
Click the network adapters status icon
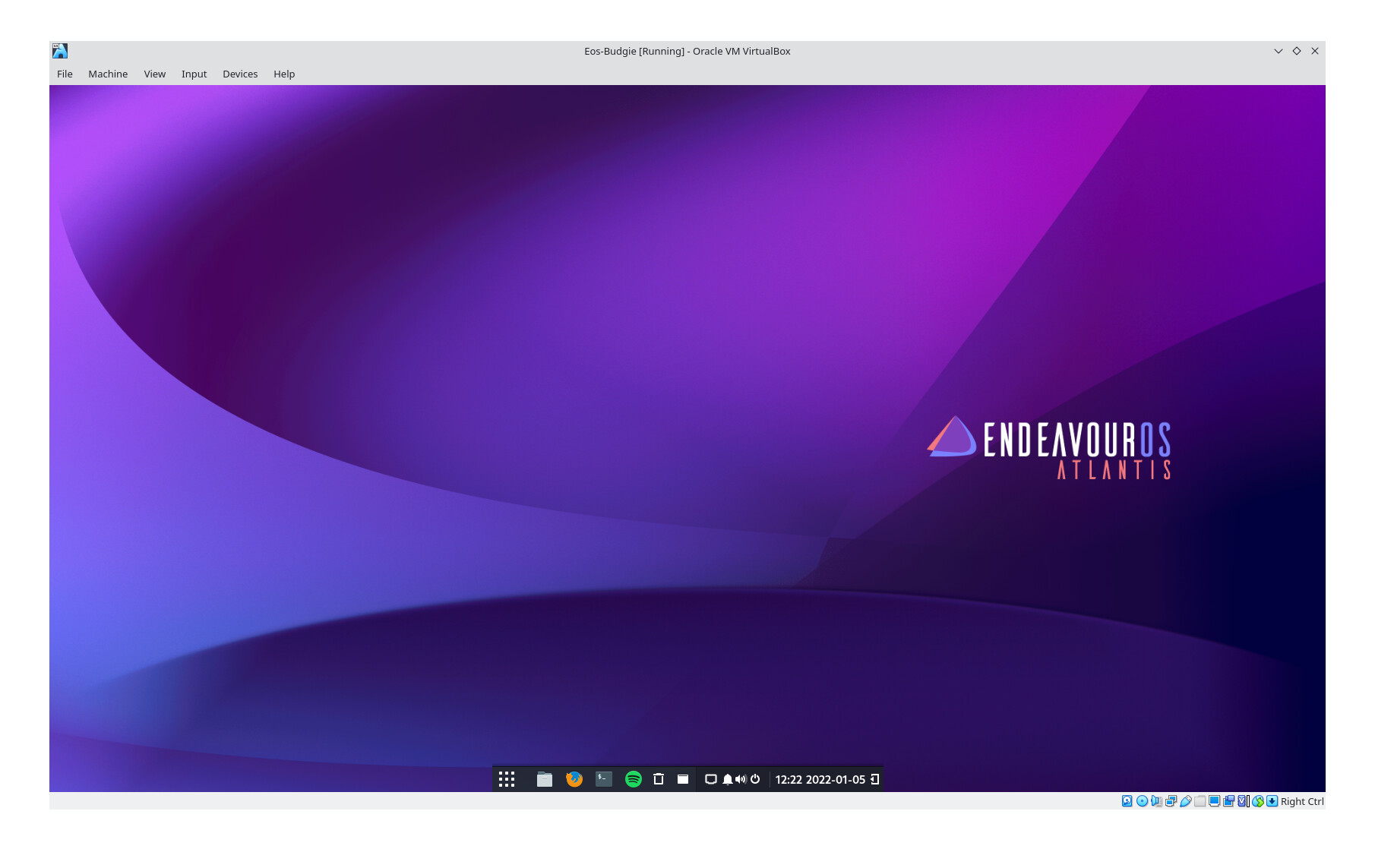[1171, 801]
